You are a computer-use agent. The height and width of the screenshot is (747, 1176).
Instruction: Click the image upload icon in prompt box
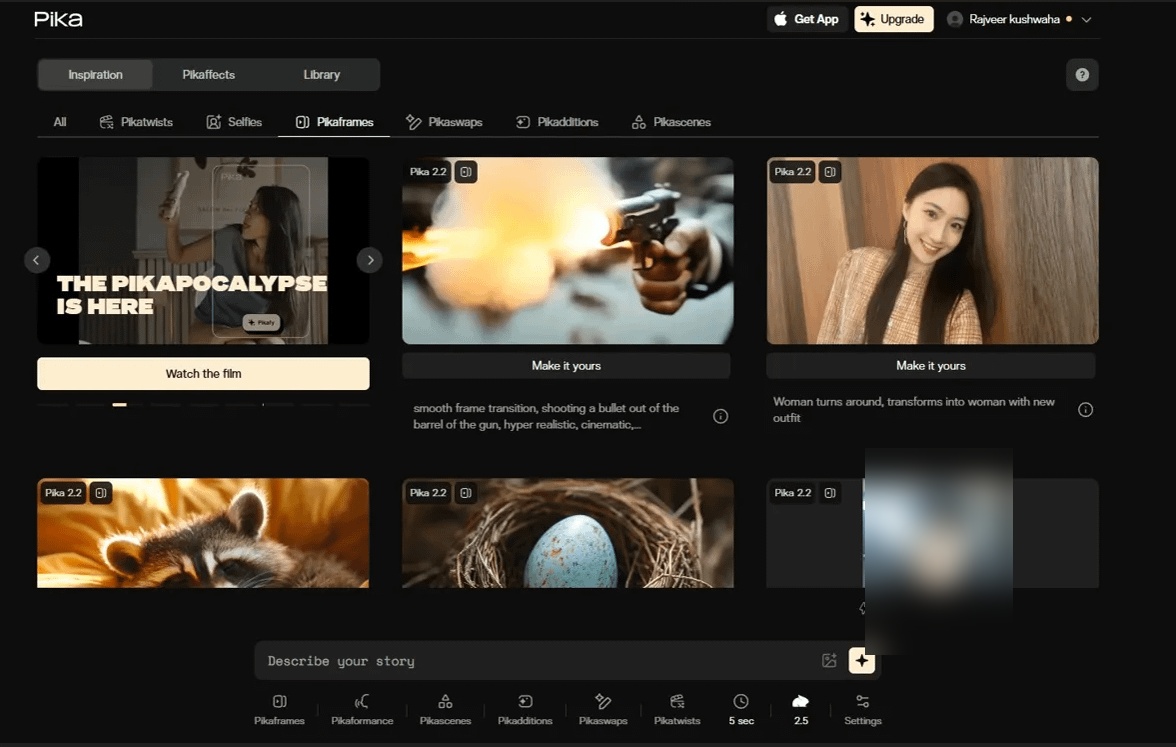click(829, 660)
